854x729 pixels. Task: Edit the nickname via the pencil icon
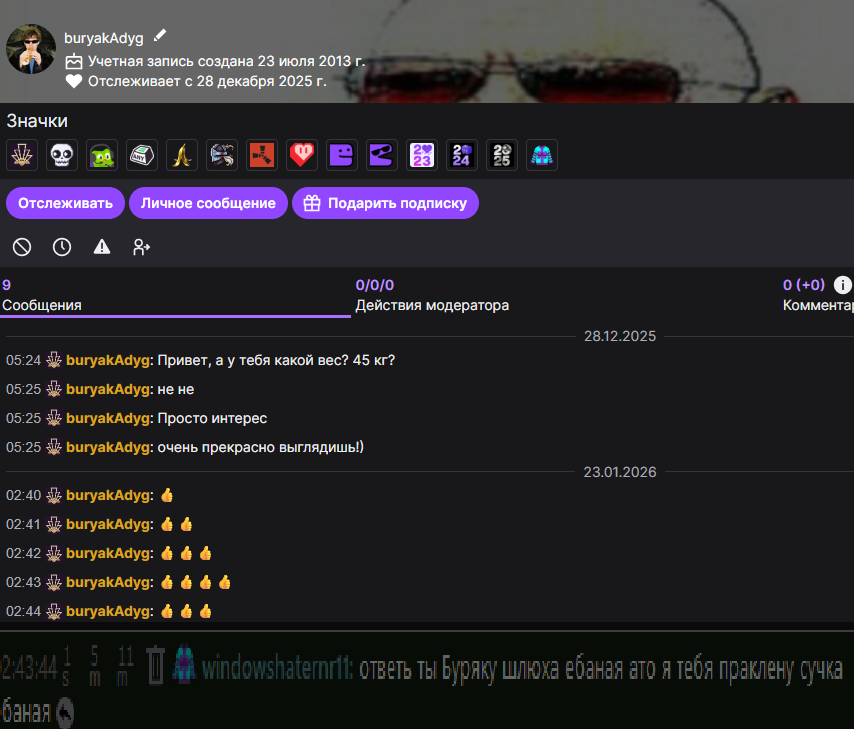click(160, 37)
